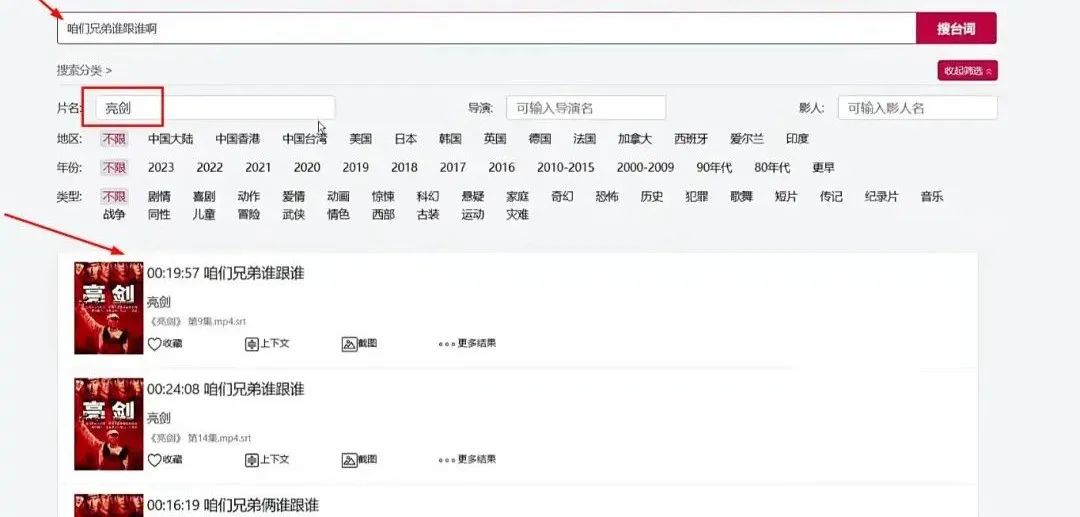Filter by genre 科幻
Image resolution: width=1080 pixels, height=517 pixels.
428,196
